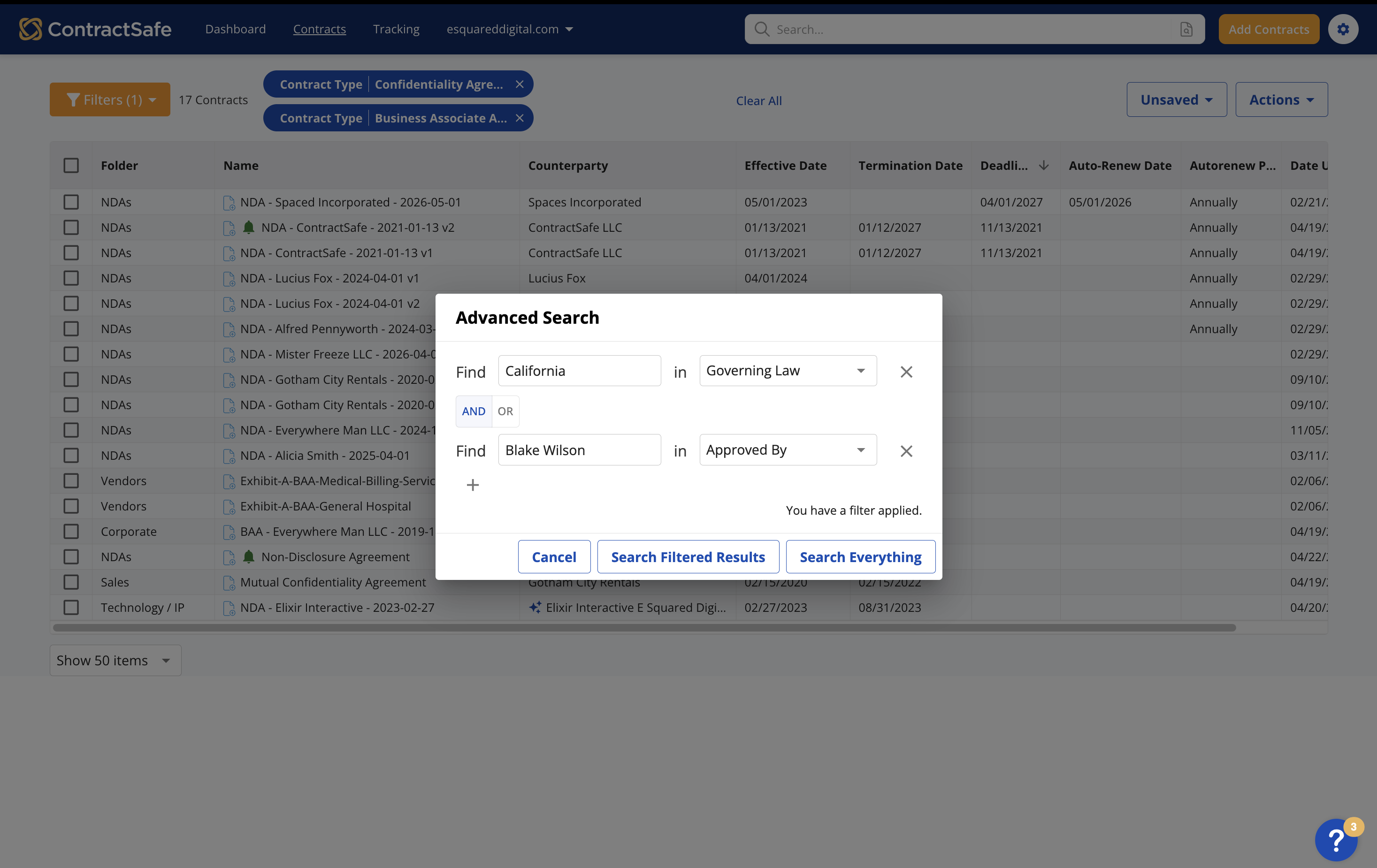Click document icon for Exhibit-A-BAA-General Hospital
Viewport: 1377px width, 868px height.
[229, 506]
